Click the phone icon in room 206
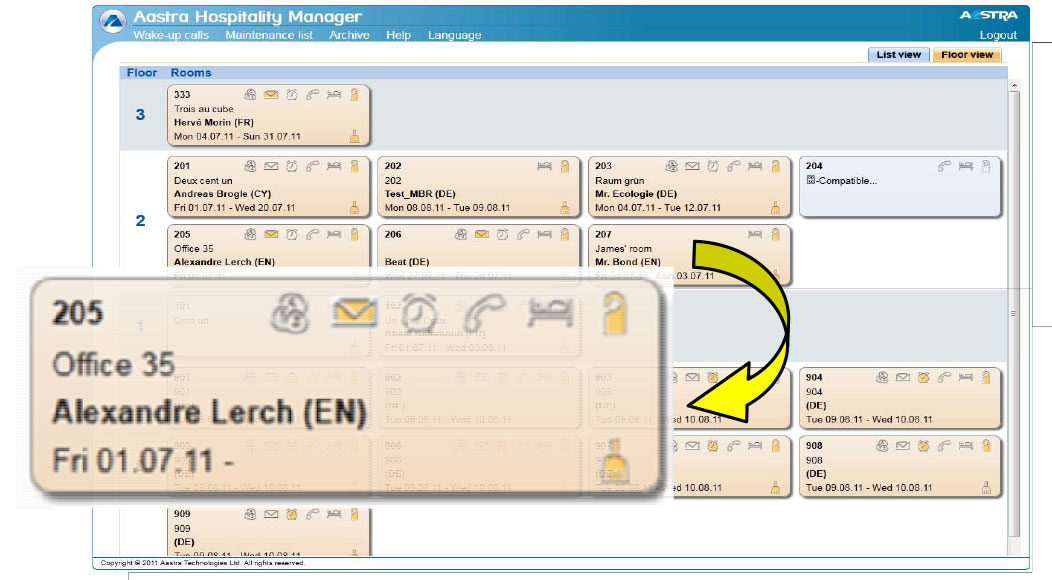This screenshot has width=1052, height=580. click(523, 234)
